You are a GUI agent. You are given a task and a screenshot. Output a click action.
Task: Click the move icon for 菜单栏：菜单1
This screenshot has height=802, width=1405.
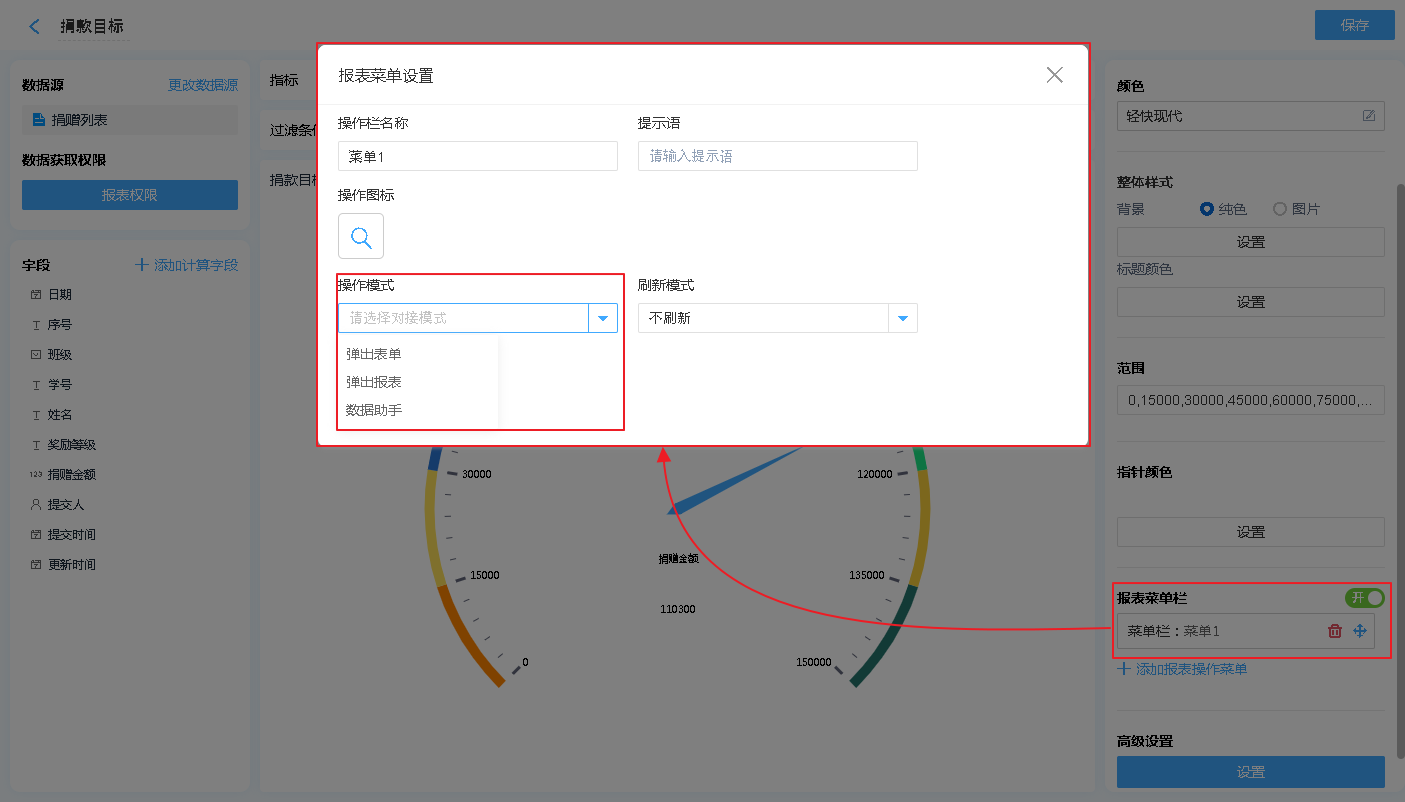[1360, 631]
